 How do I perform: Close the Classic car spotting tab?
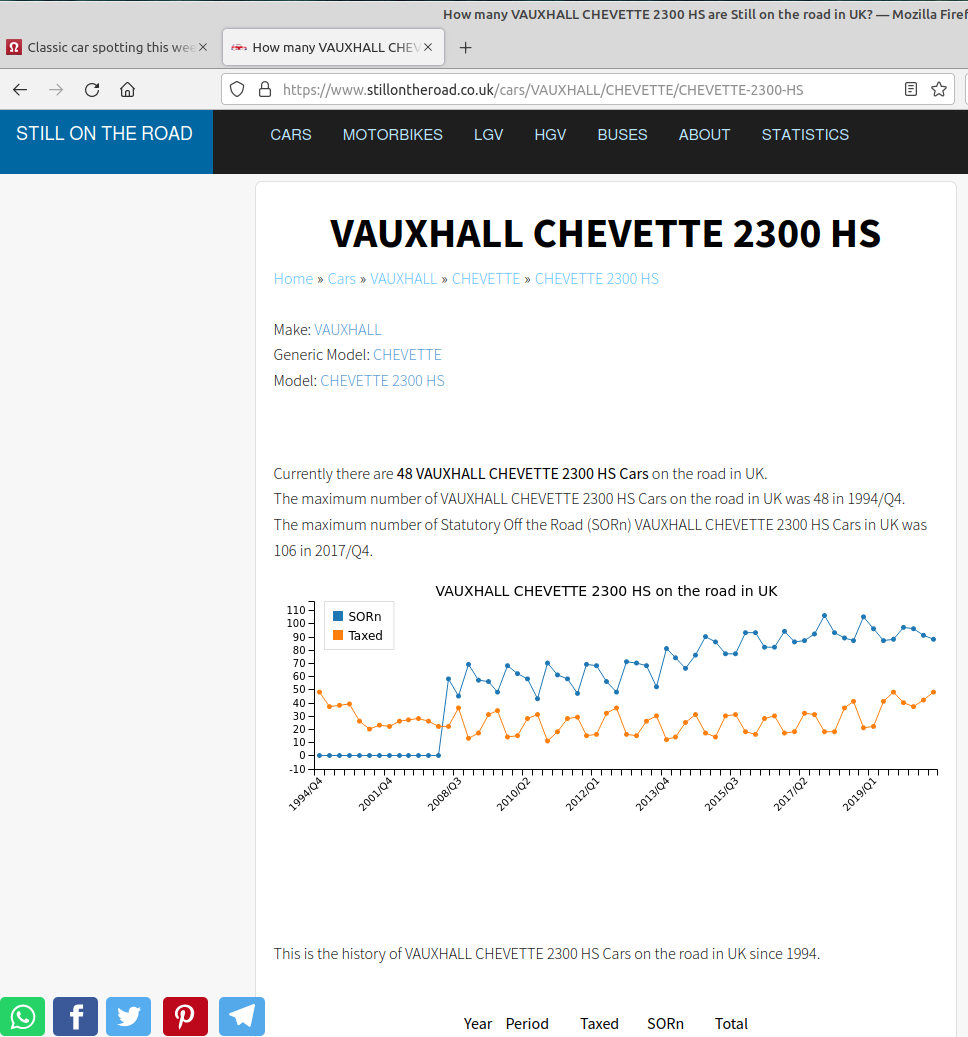pos(204,47)
